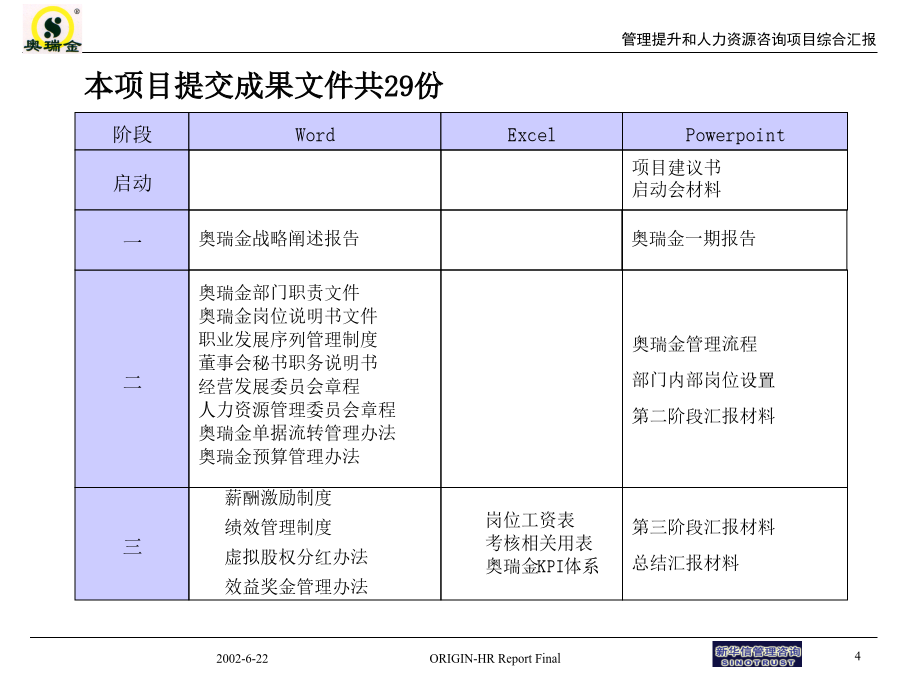Click the footer date 2002-6-22
This screenshot has width=900, height=675.
pyautogui.click(x=242, y=658)
